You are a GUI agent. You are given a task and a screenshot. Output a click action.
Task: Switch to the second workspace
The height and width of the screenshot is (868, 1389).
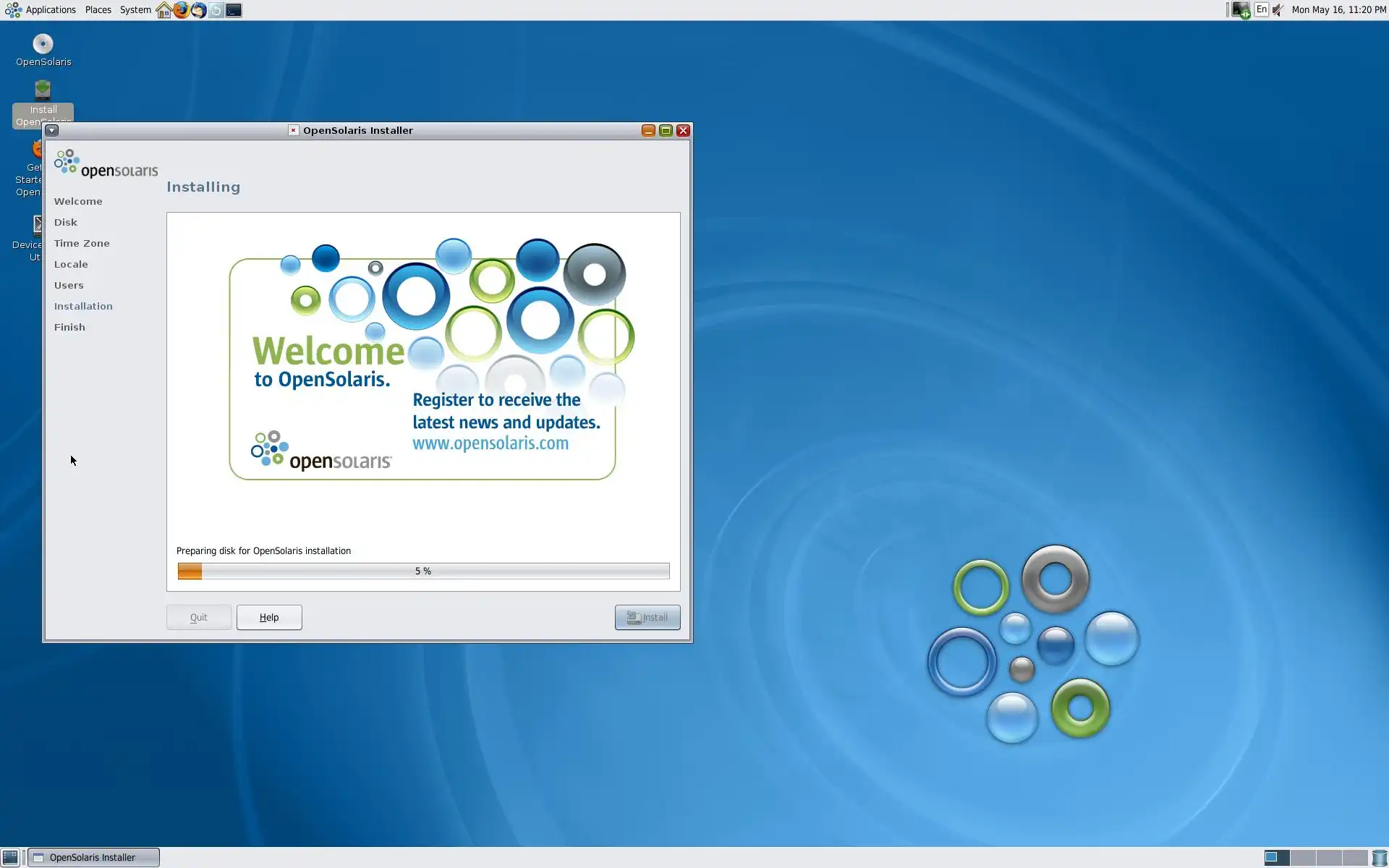(1302, 857)
